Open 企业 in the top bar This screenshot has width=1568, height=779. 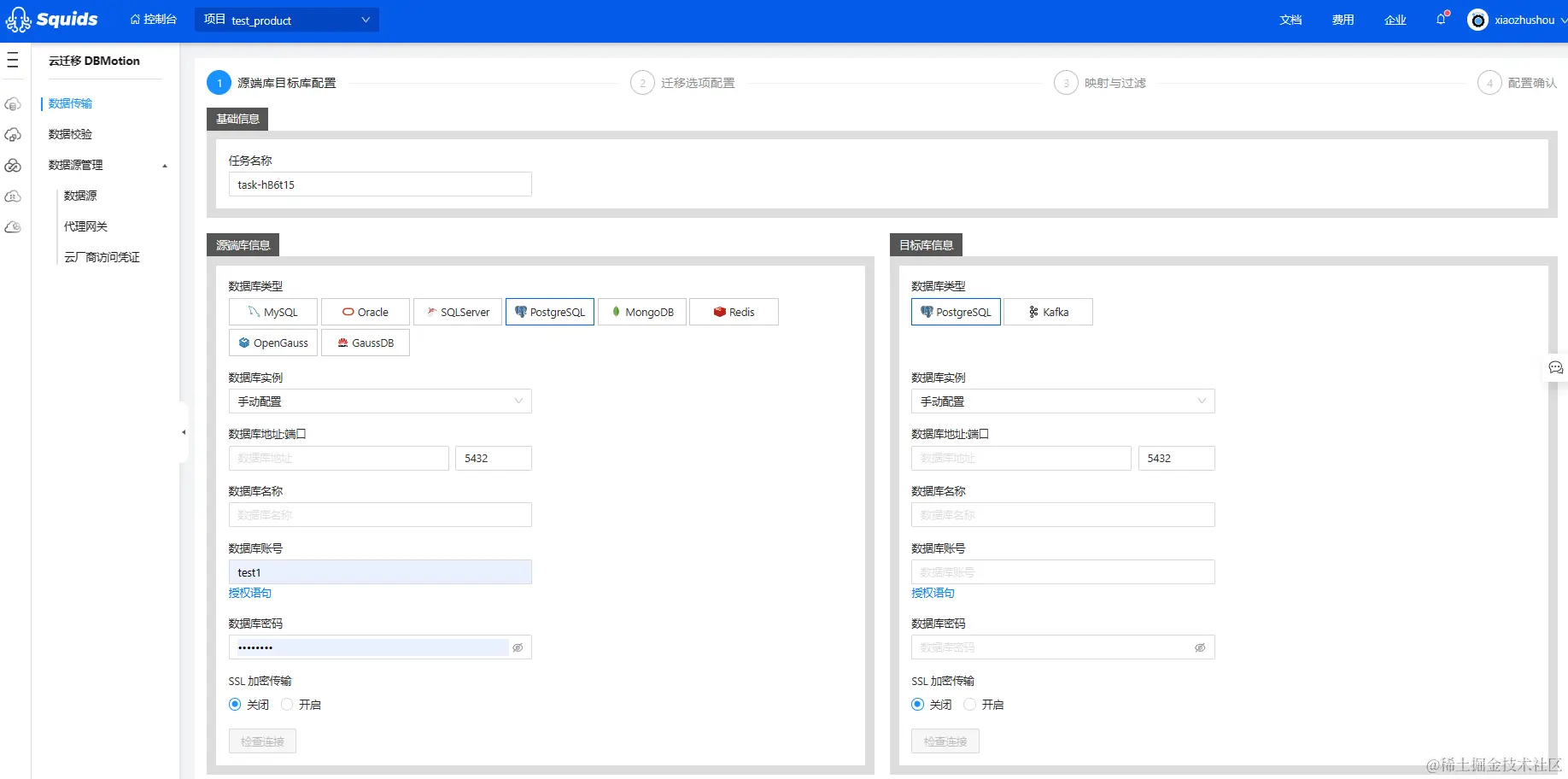pos(1395,20)
